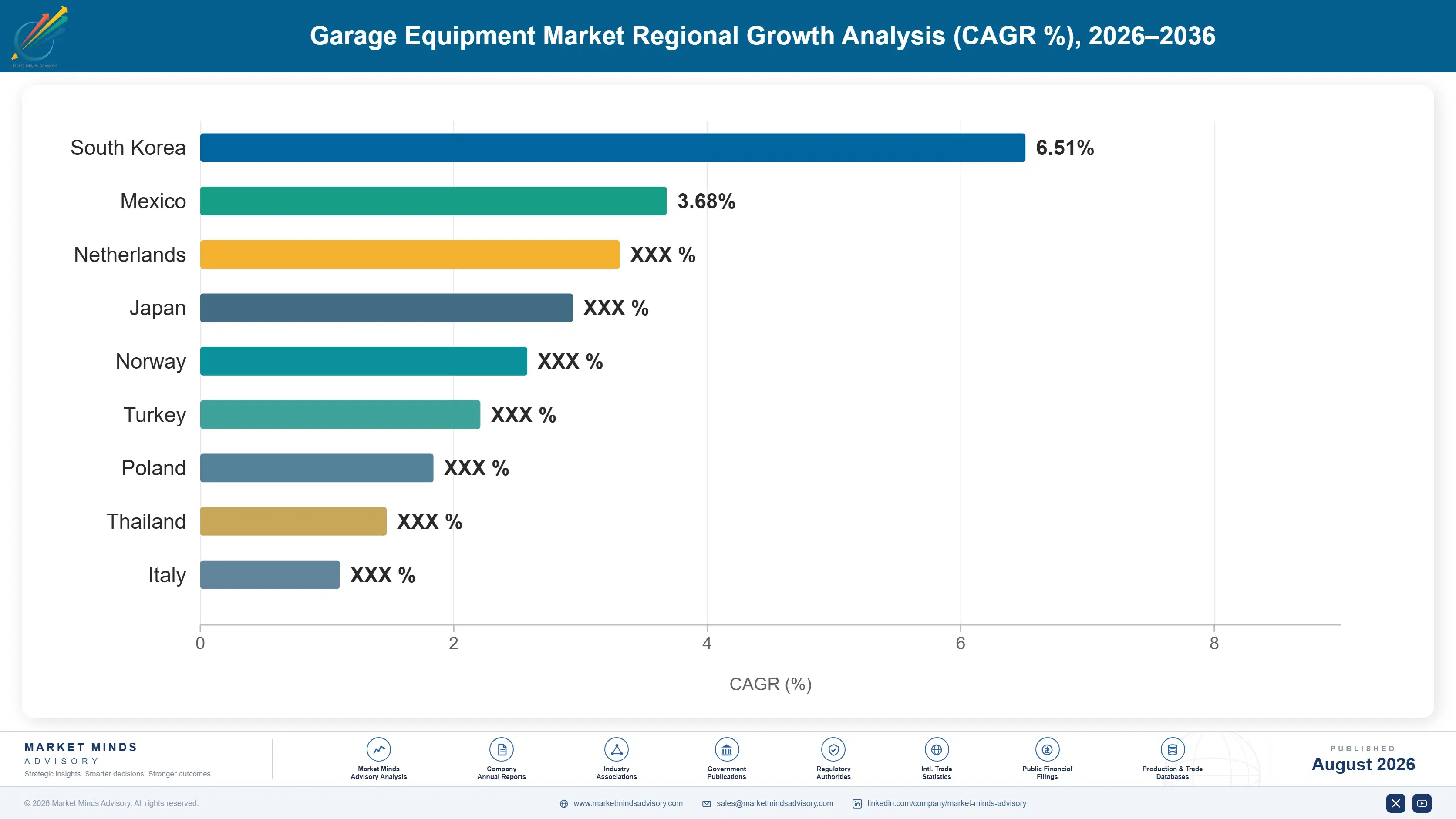Click the Italy bar
The width and height of the screenshot is (1456, 819).
tap(270, 574)
